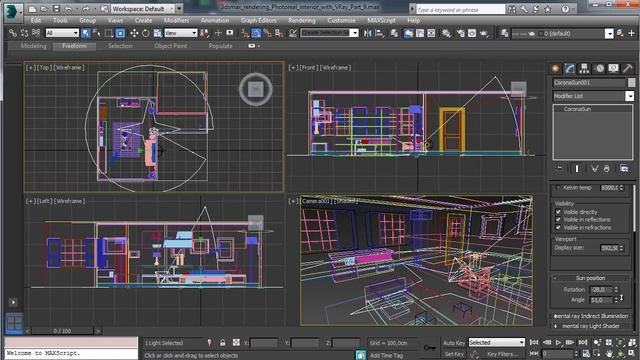Image resolution: width=640 pixels, height=360 pixels.
Task: Activate the Select and Move tool
Action: pos(134,33)
